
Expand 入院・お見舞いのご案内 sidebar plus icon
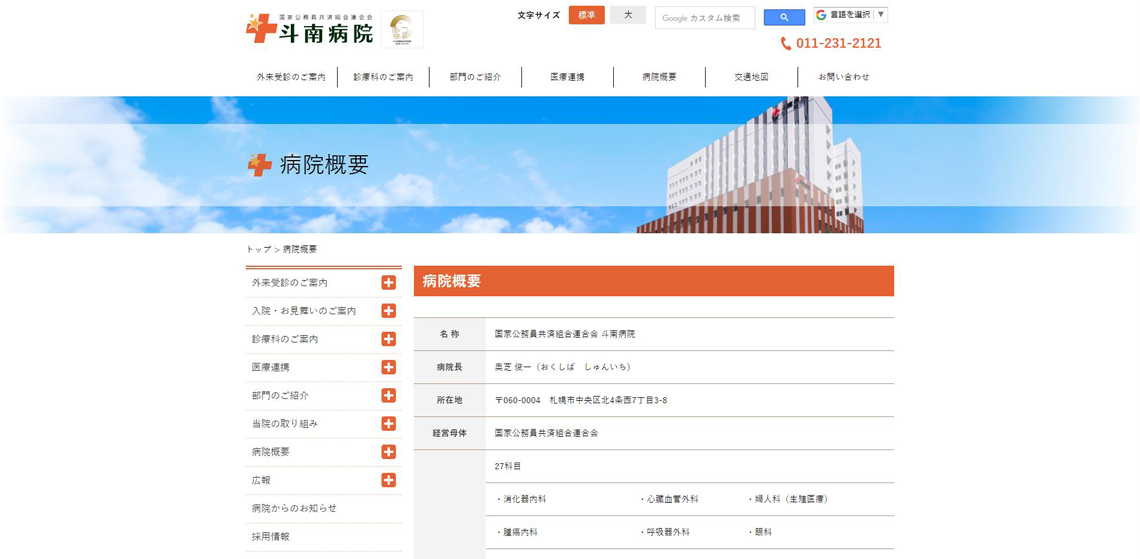coord(388,311)
